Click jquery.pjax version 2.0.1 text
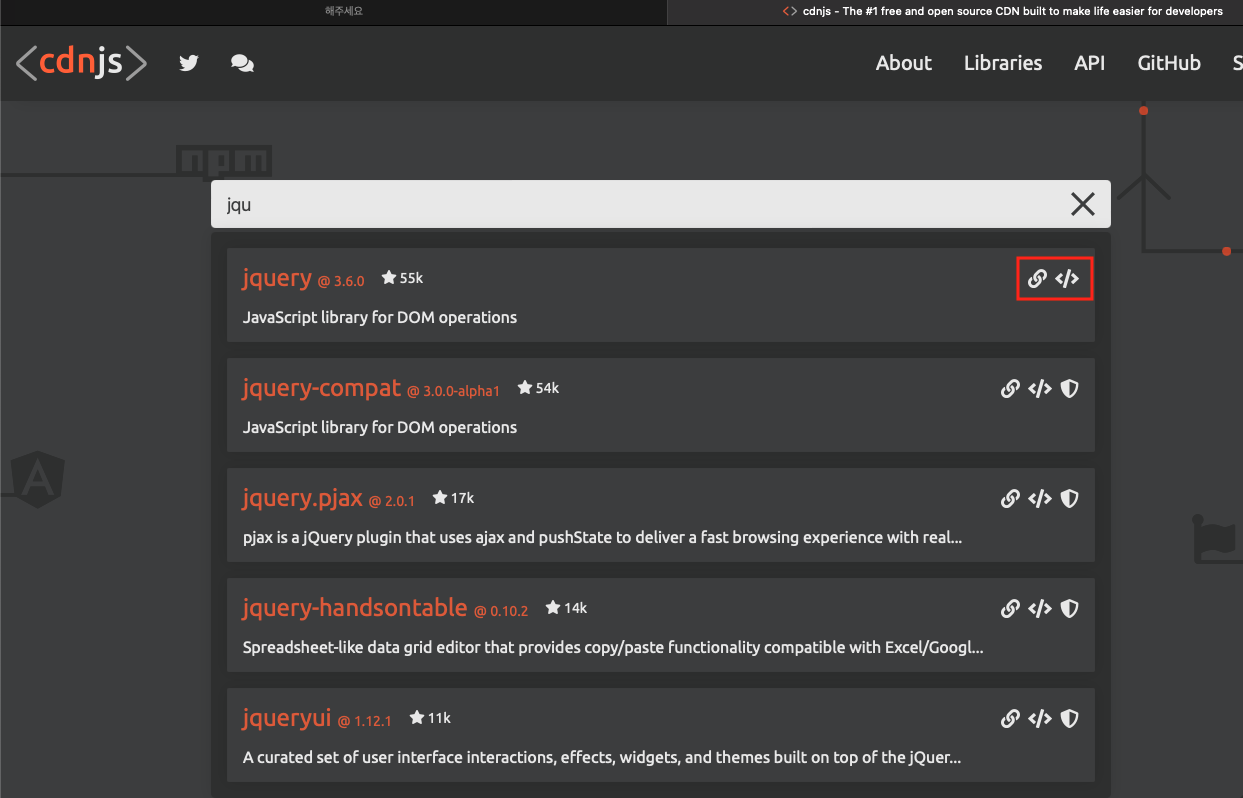 click(x=391, y=501)
